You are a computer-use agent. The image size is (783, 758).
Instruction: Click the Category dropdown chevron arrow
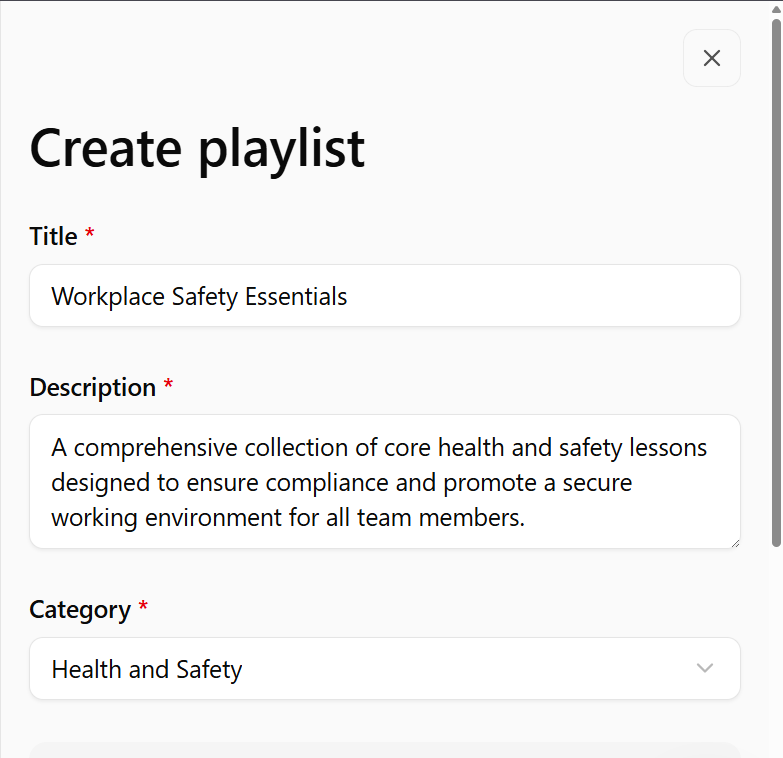click(x=705, y=668)
